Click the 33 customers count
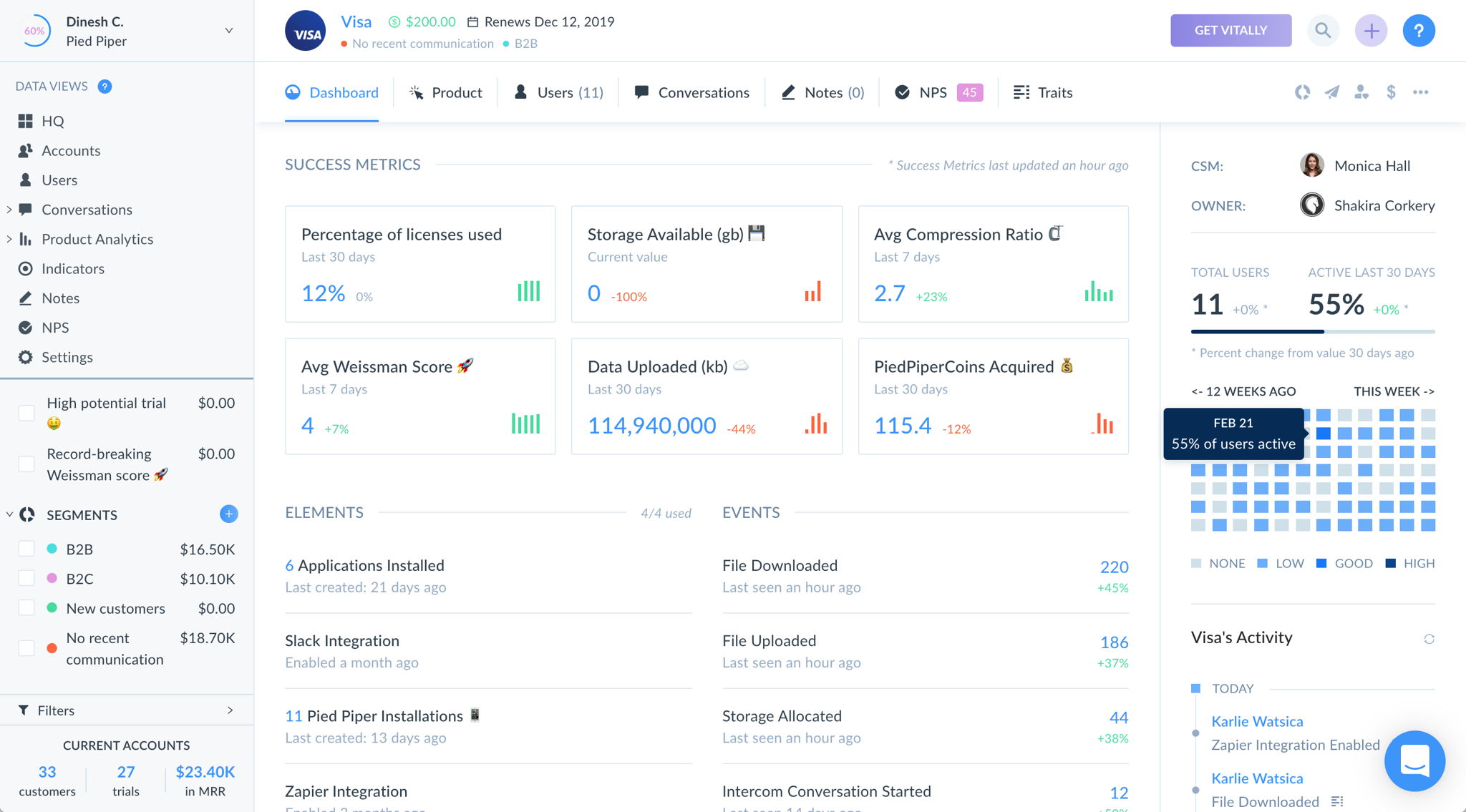Viewport: 1466px width, 812px height. pyautogui.click(x=47, y=772)
